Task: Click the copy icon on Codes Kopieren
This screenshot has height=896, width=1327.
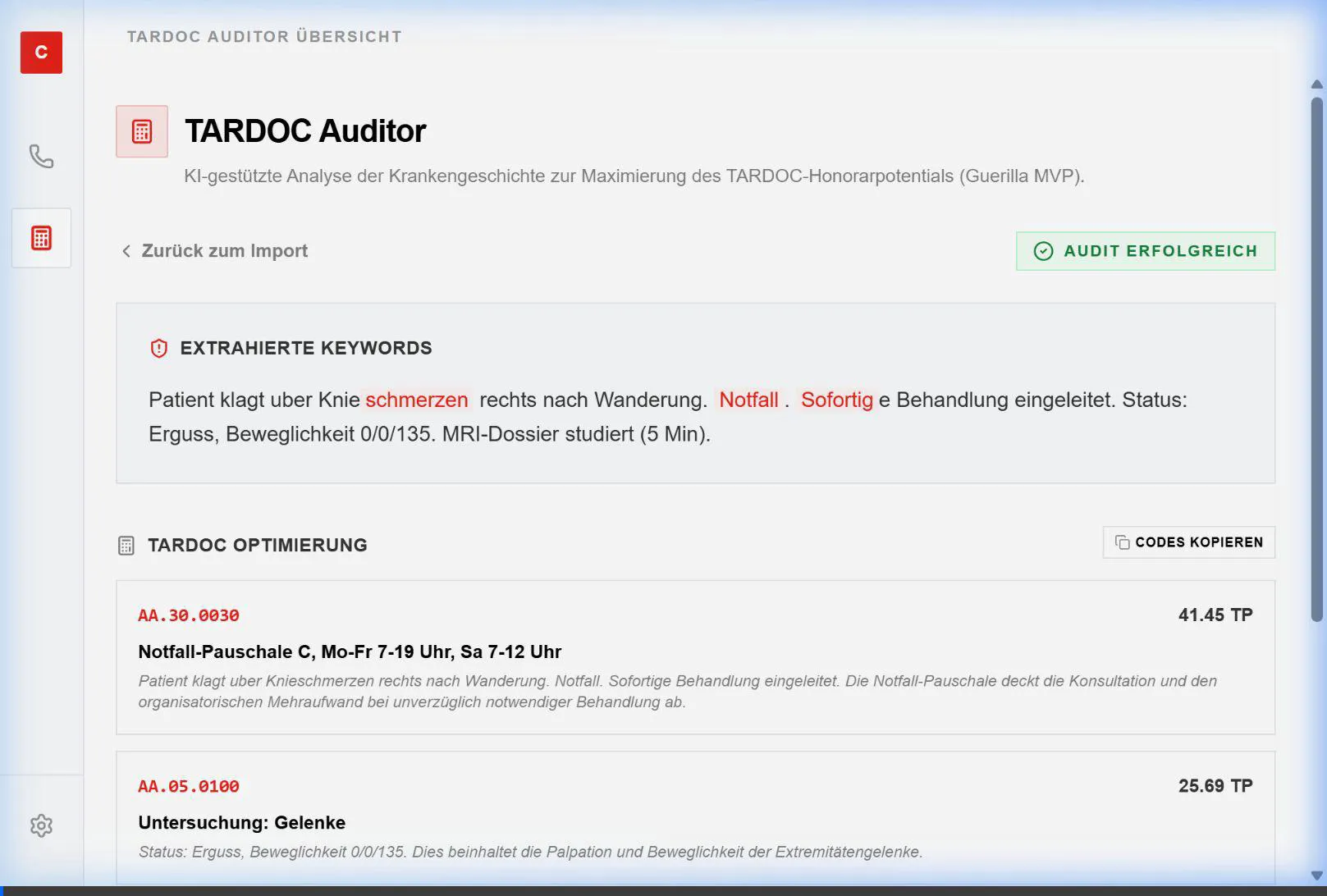Action: [1123, 542]
